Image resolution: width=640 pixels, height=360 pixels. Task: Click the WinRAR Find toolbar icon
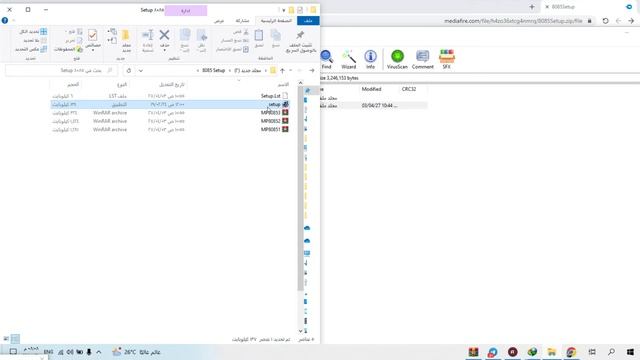click(327, 60)
